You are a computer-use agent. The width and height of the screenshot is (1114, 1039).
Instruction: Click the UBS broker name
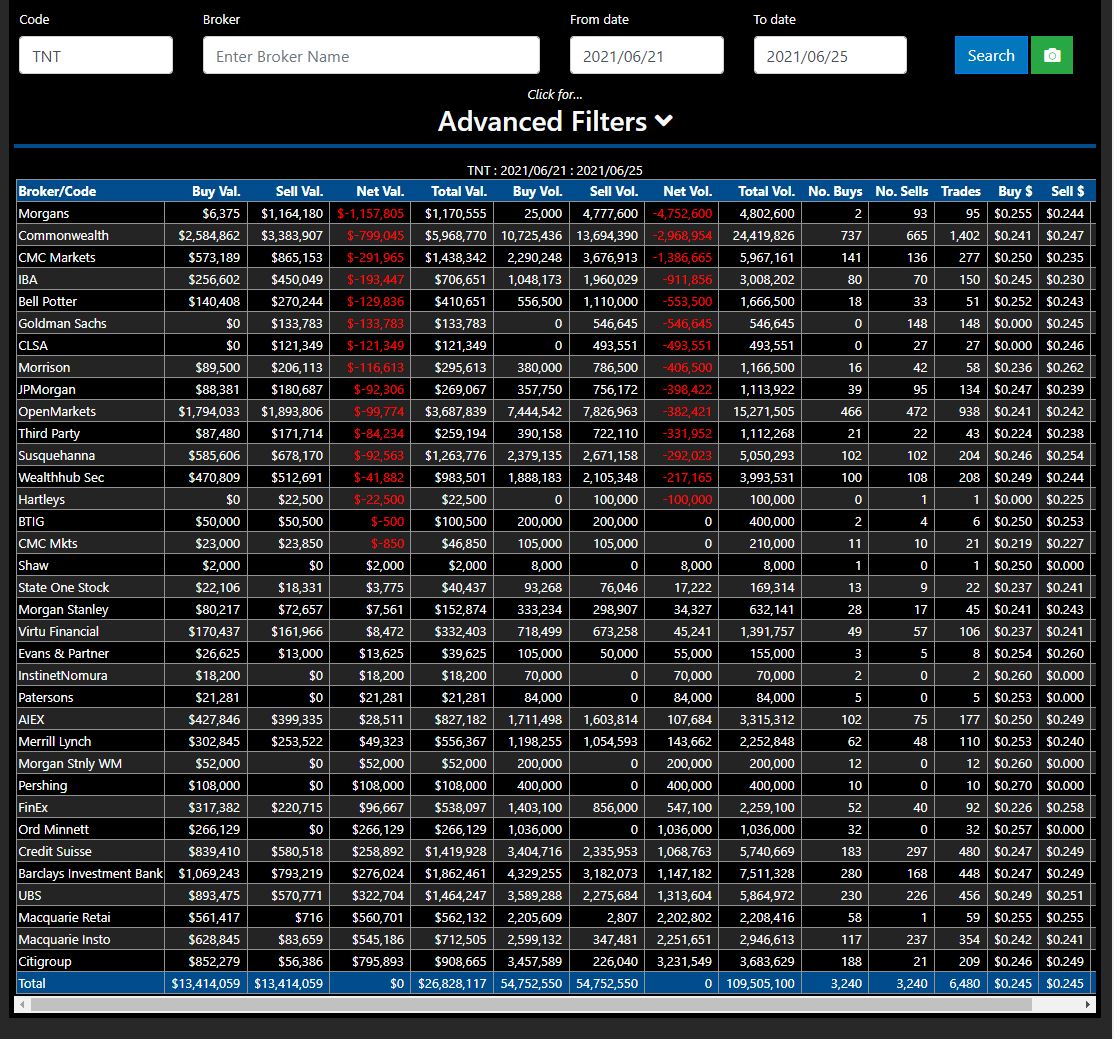click(30, 896)
